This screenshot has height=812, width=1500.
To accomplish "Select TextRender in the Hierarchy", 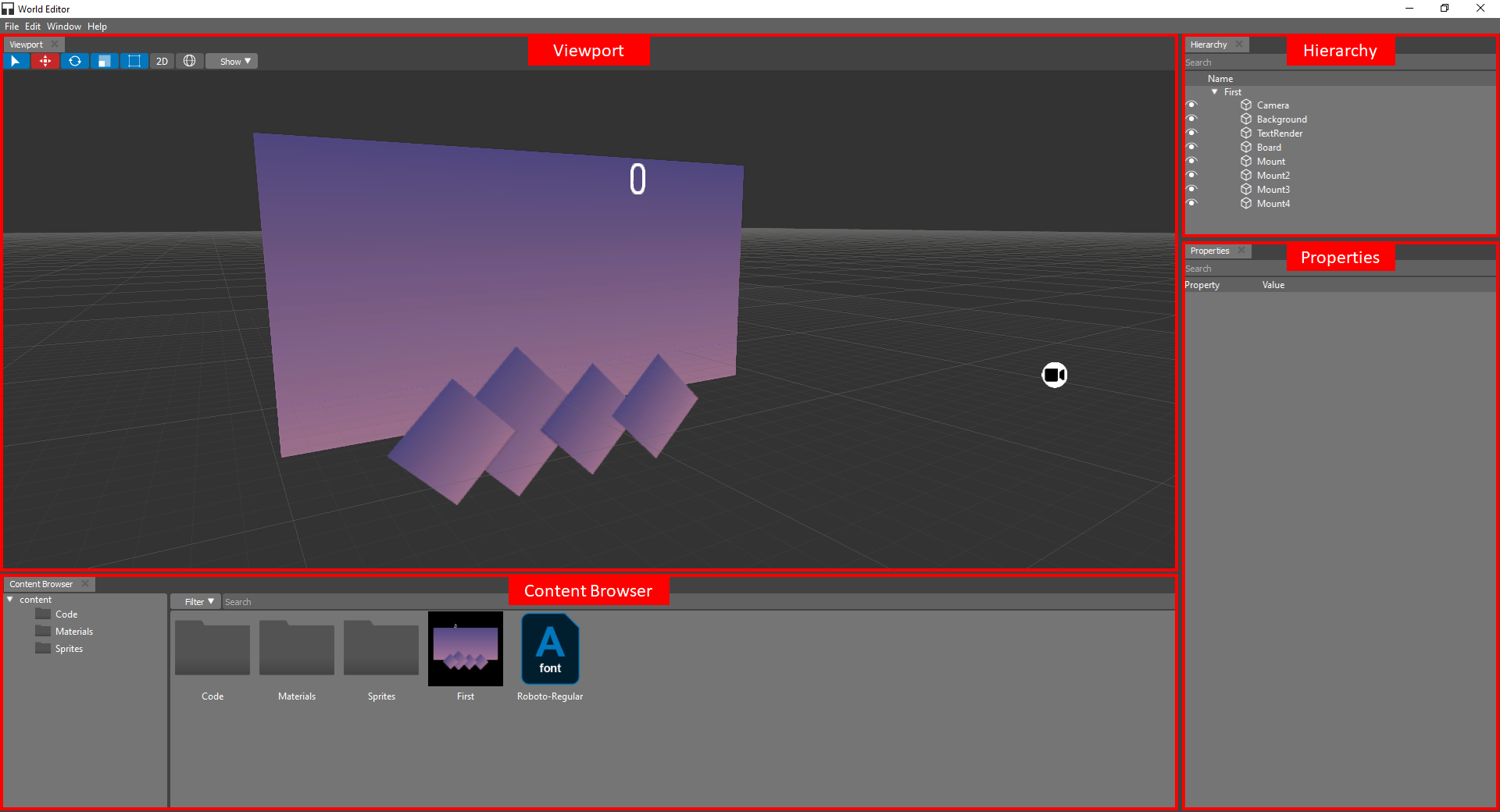I will 1279,134.
